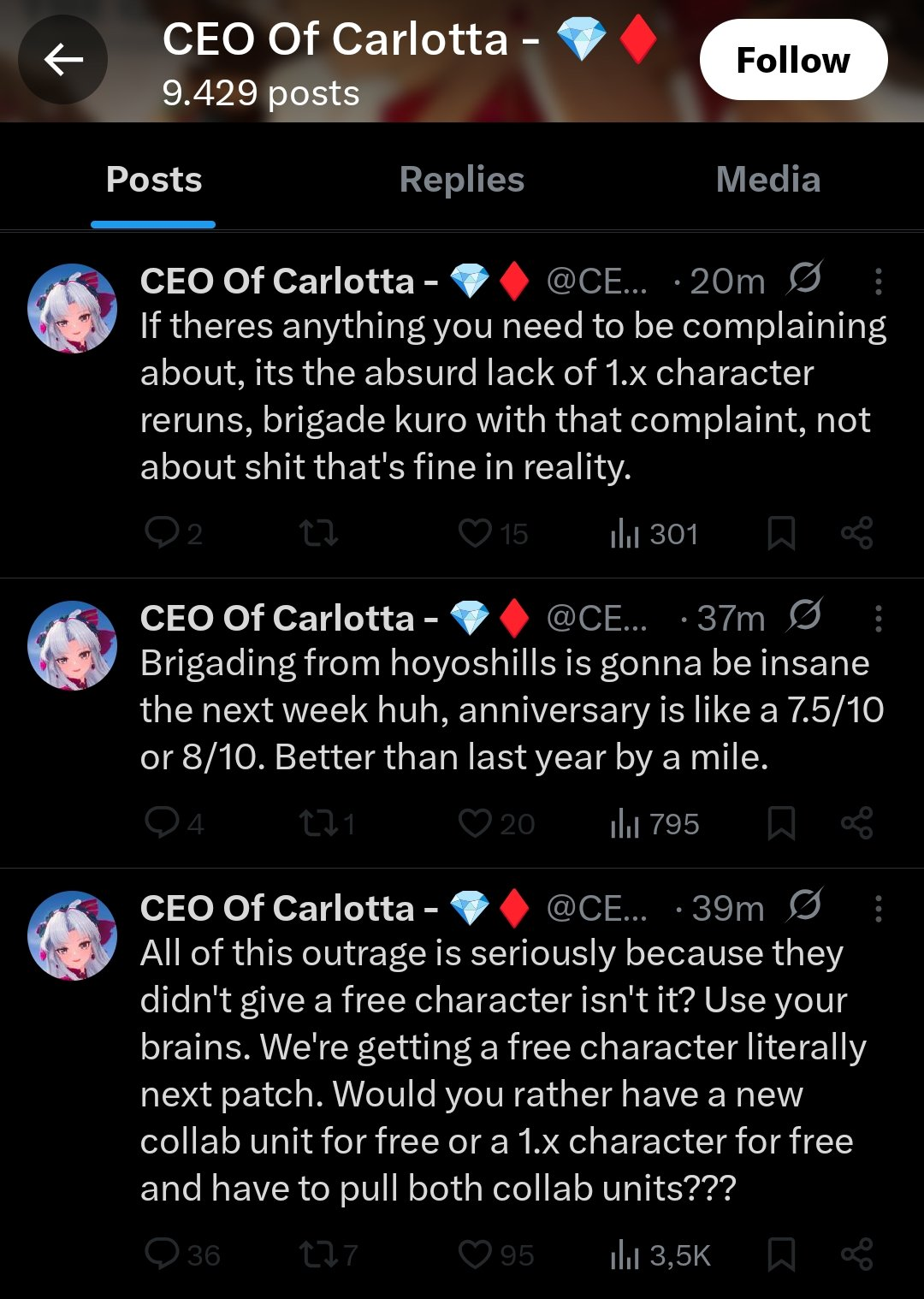View analytics showing 795 views
This screenshot has height=1299, width=924.
point(654,823)
